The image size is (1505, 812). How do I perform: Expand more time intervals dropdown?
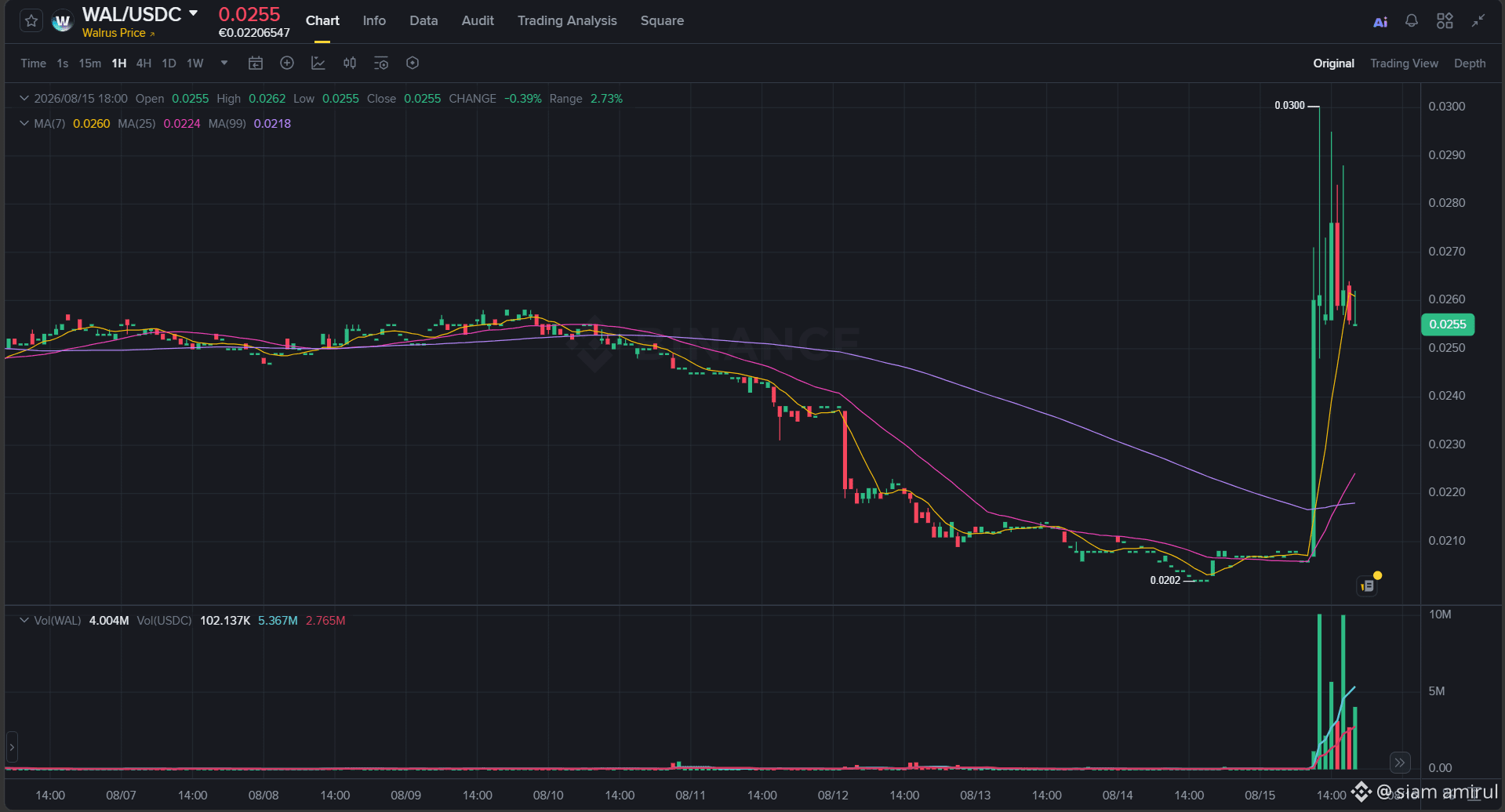[224, 63]
